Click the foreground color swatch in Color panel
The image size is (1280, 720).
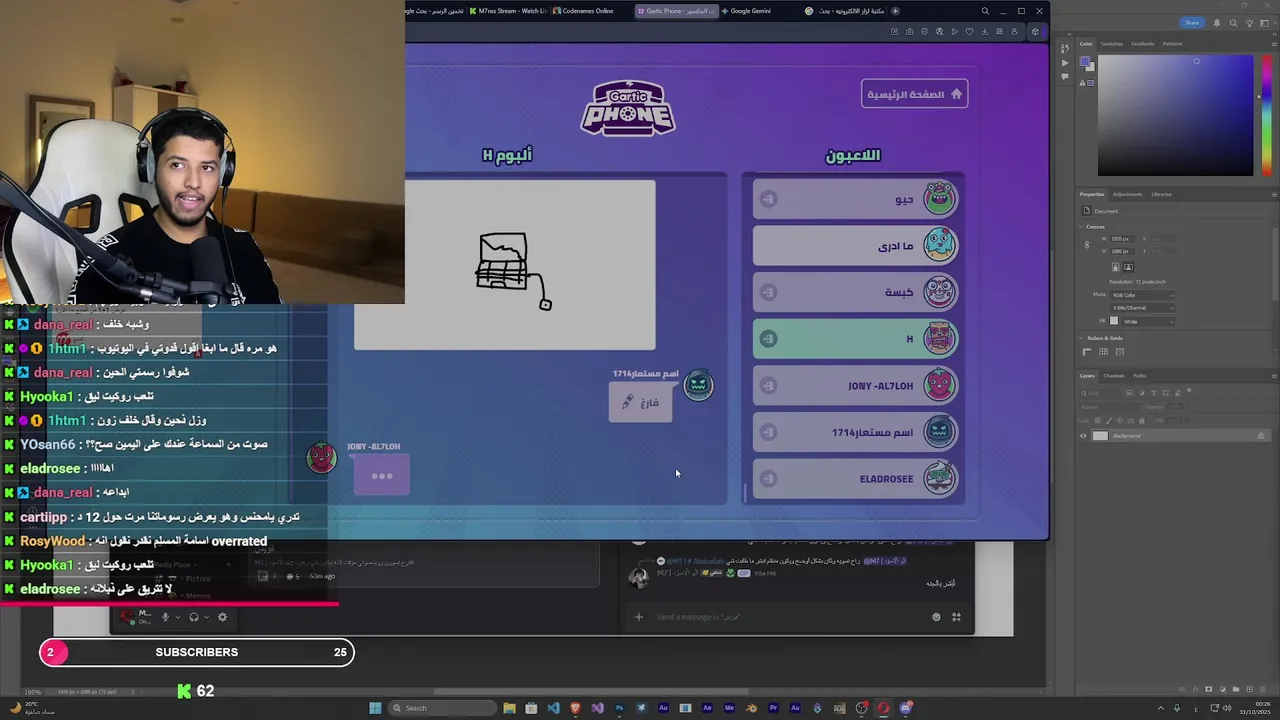coord(1085,61)
